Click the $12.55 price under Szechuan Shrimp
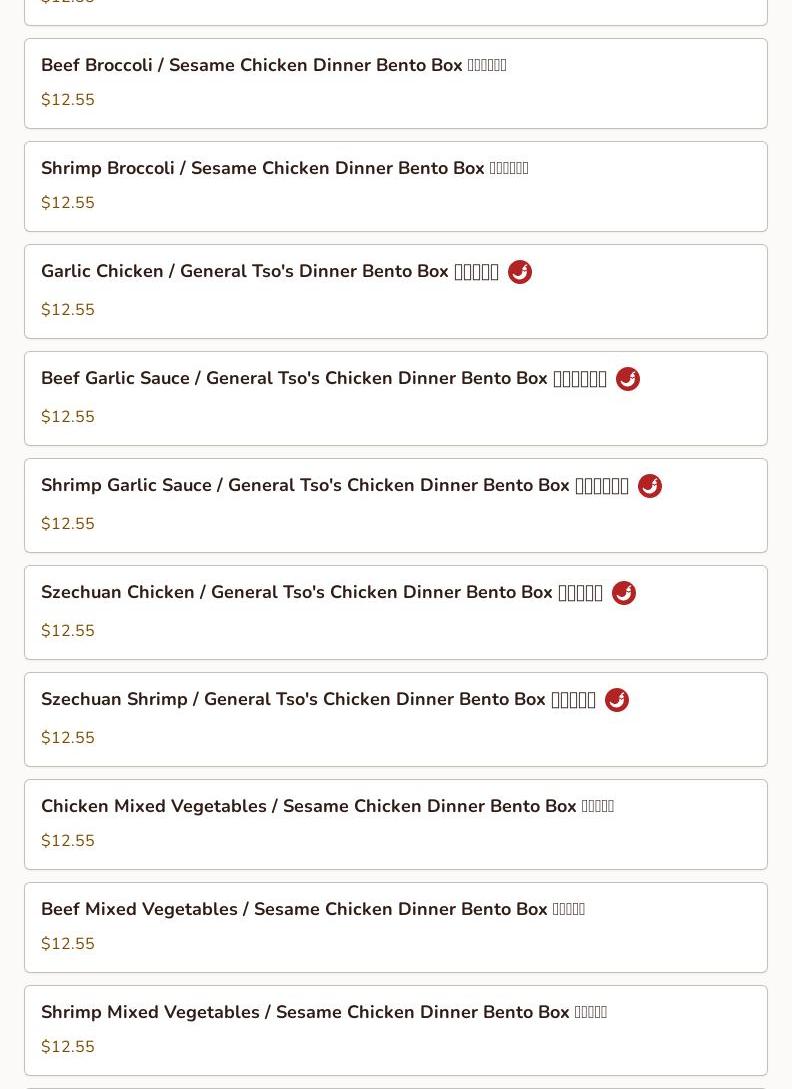Screen dimensions: 792x1089 click(x=68, y=738)
